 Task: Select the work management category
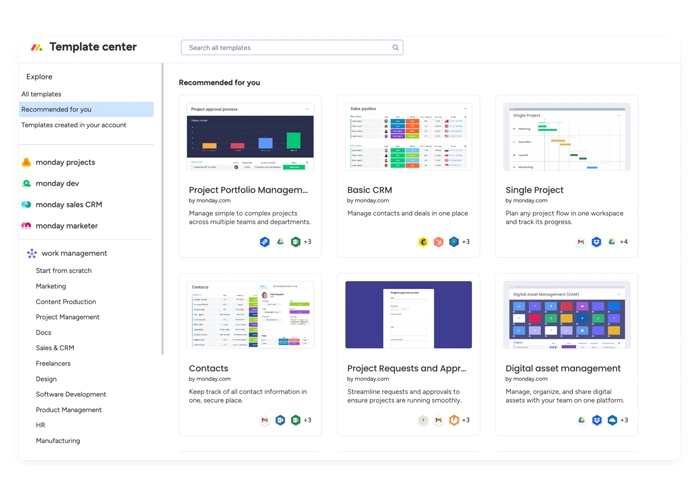point(74,254)
